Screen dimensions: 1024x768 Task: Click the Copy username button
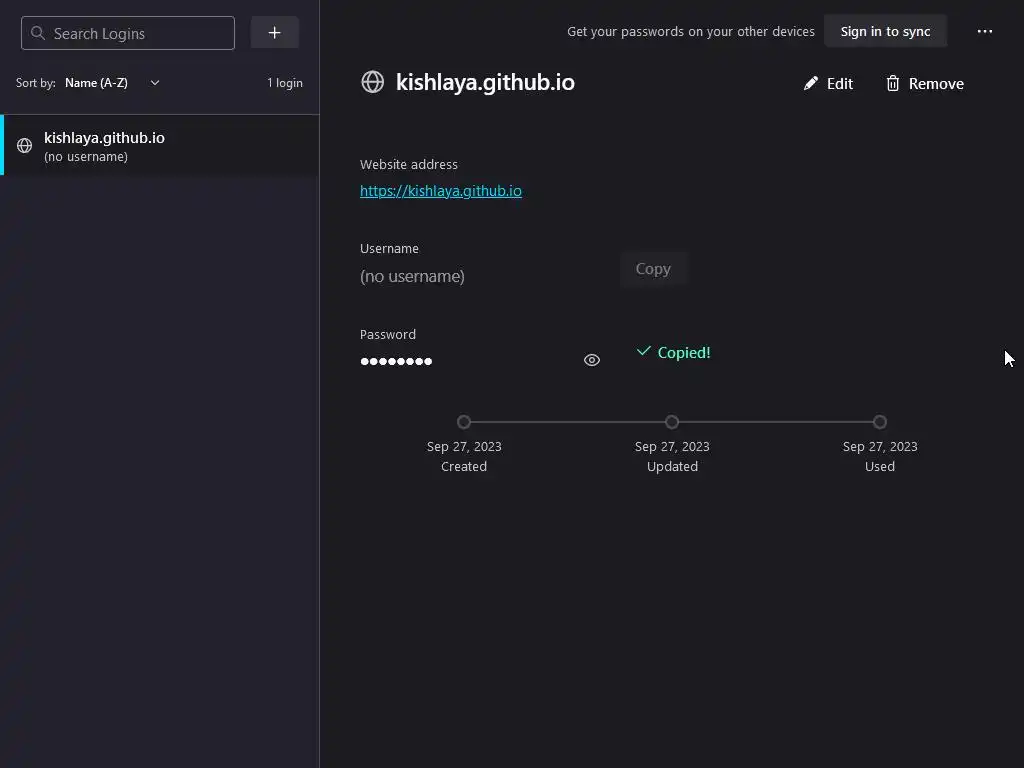pyautogui.click(x=653, y=268)
